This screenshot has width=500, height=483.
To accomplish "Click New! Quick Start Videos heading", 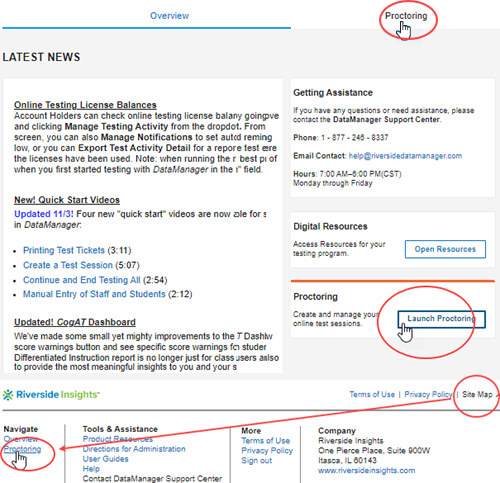I will 67,200.
